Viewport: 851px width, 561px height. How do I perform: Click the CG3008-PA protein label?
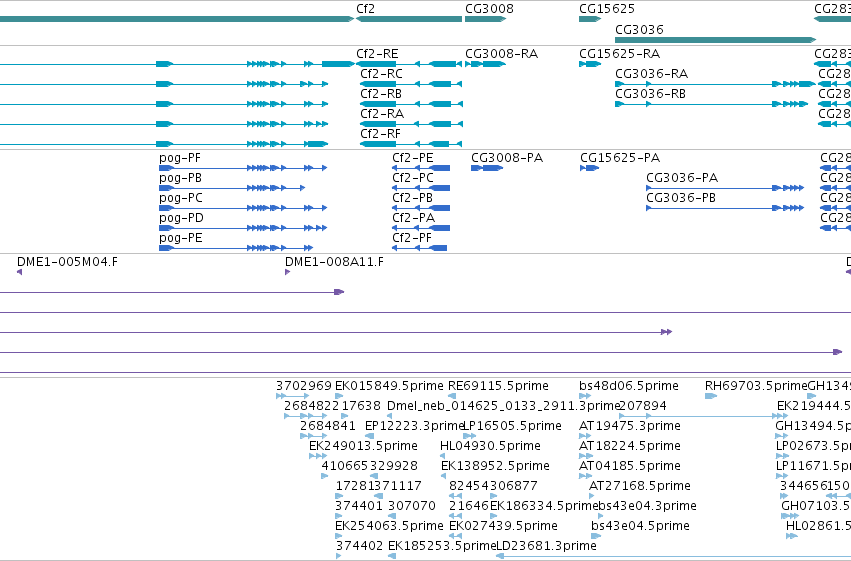point(507,158)
